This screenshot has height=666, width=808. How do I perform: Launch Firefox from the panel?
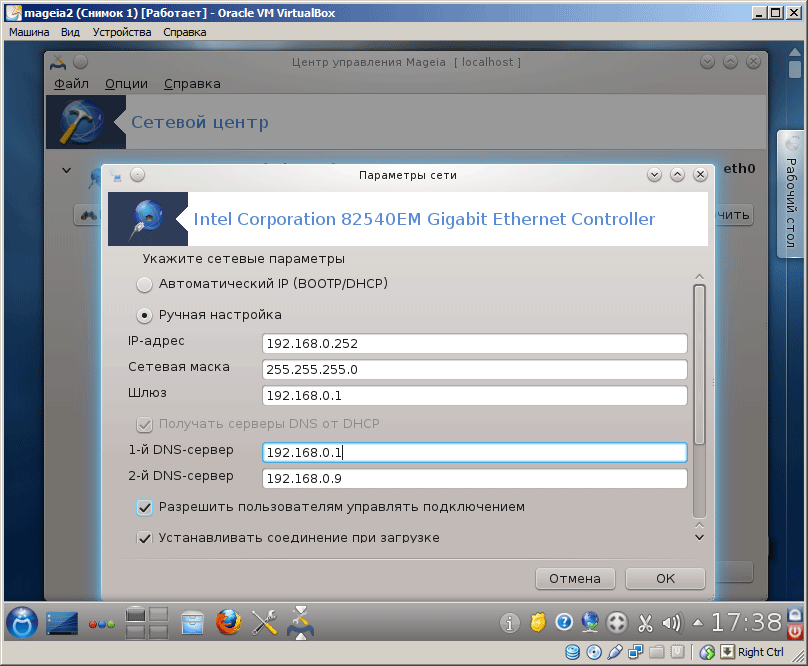pos(229,622)
